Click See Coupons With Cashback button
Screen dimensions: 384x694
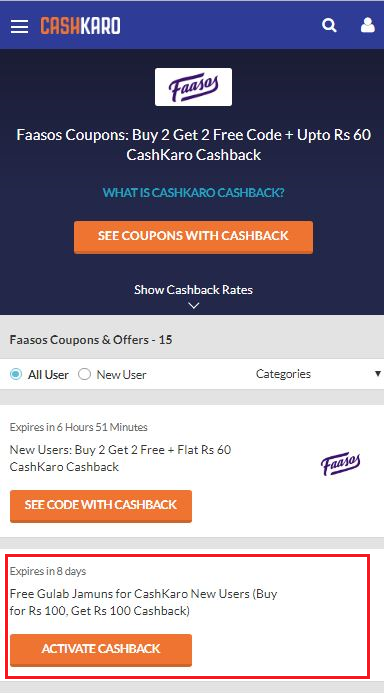[x=193, y=237]
